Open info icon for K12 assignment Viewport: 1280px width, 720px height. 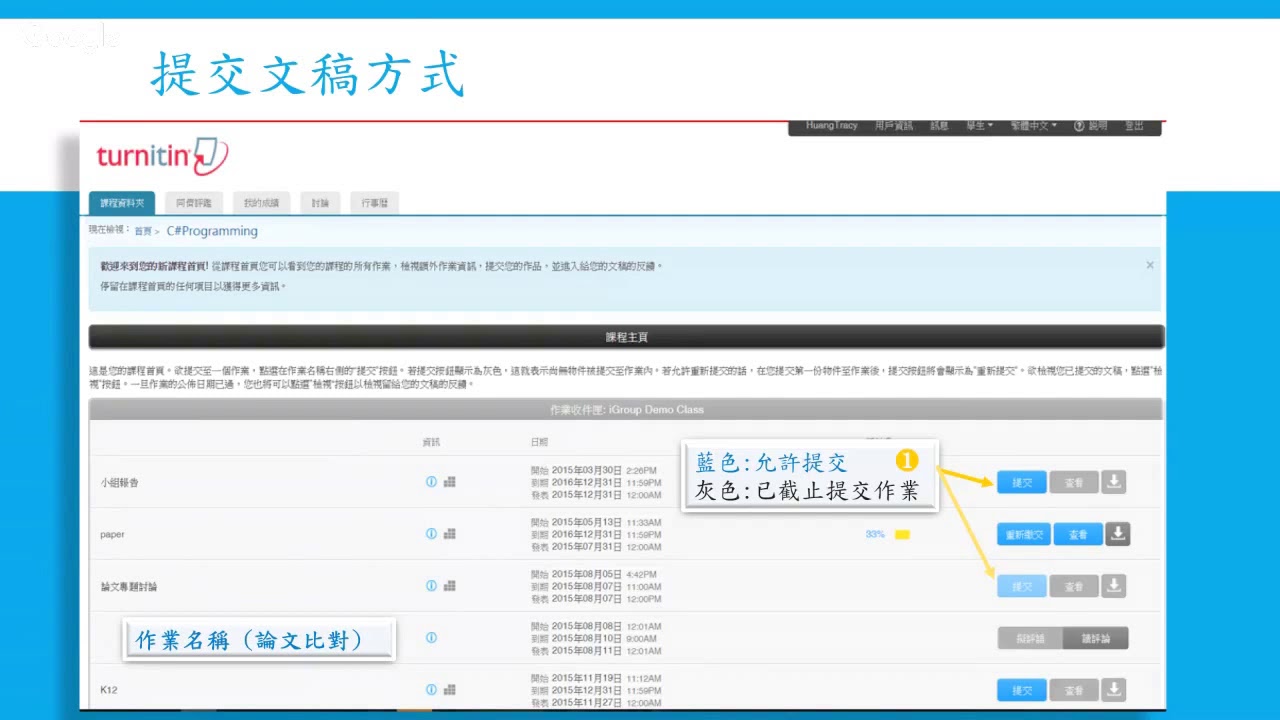(431, 690)
